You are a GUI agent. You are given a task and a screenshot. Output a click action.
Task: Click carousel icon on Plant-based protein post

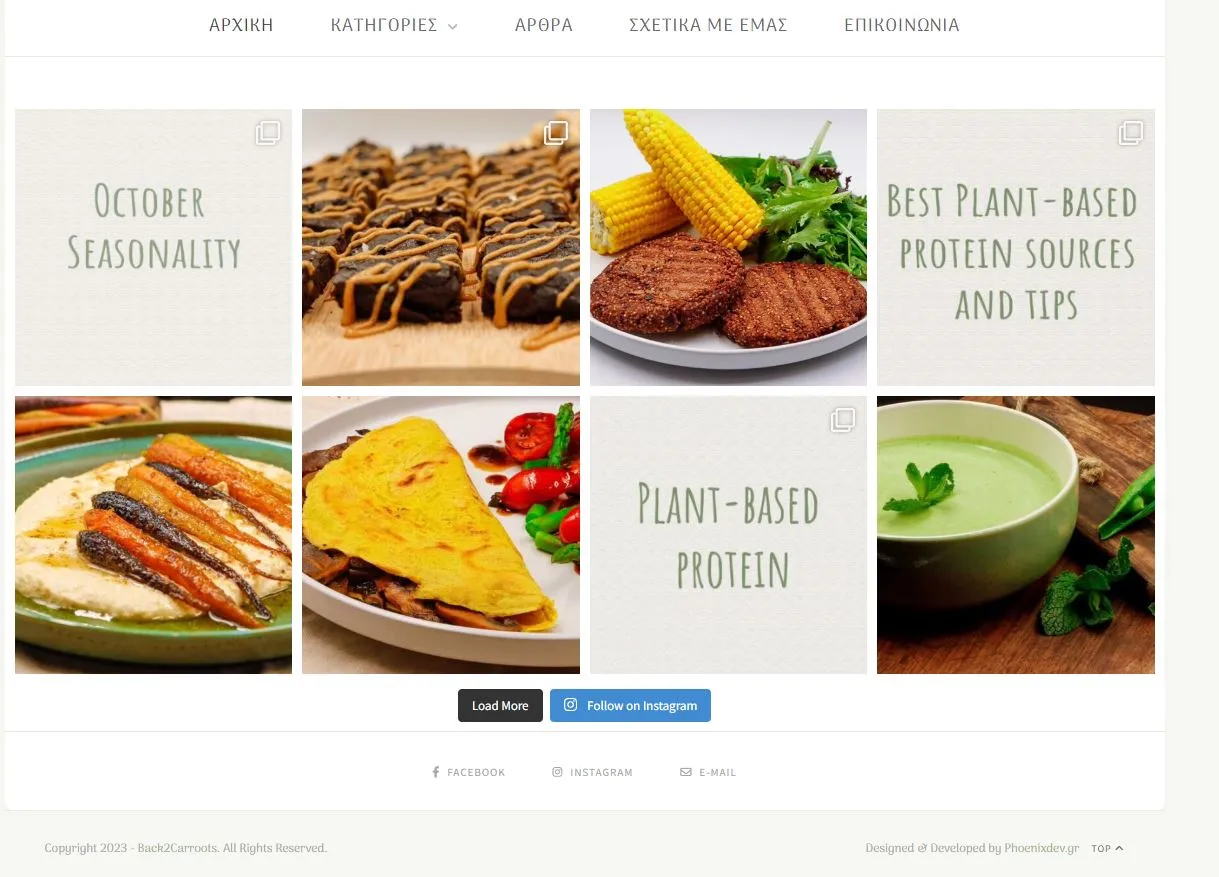point(843,420)
